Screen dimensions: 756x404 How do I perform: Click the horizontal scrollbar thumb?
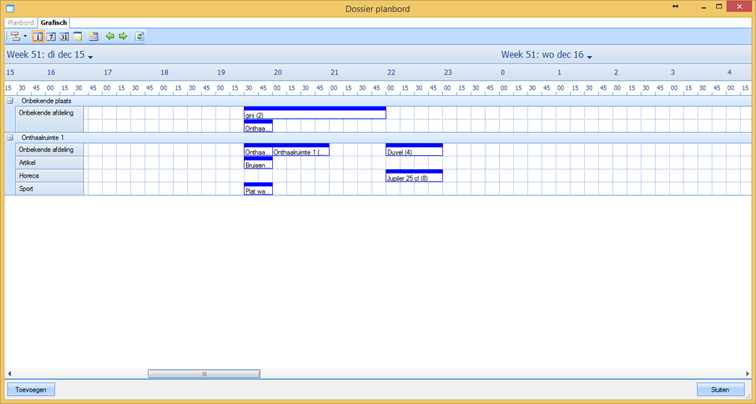204,374
